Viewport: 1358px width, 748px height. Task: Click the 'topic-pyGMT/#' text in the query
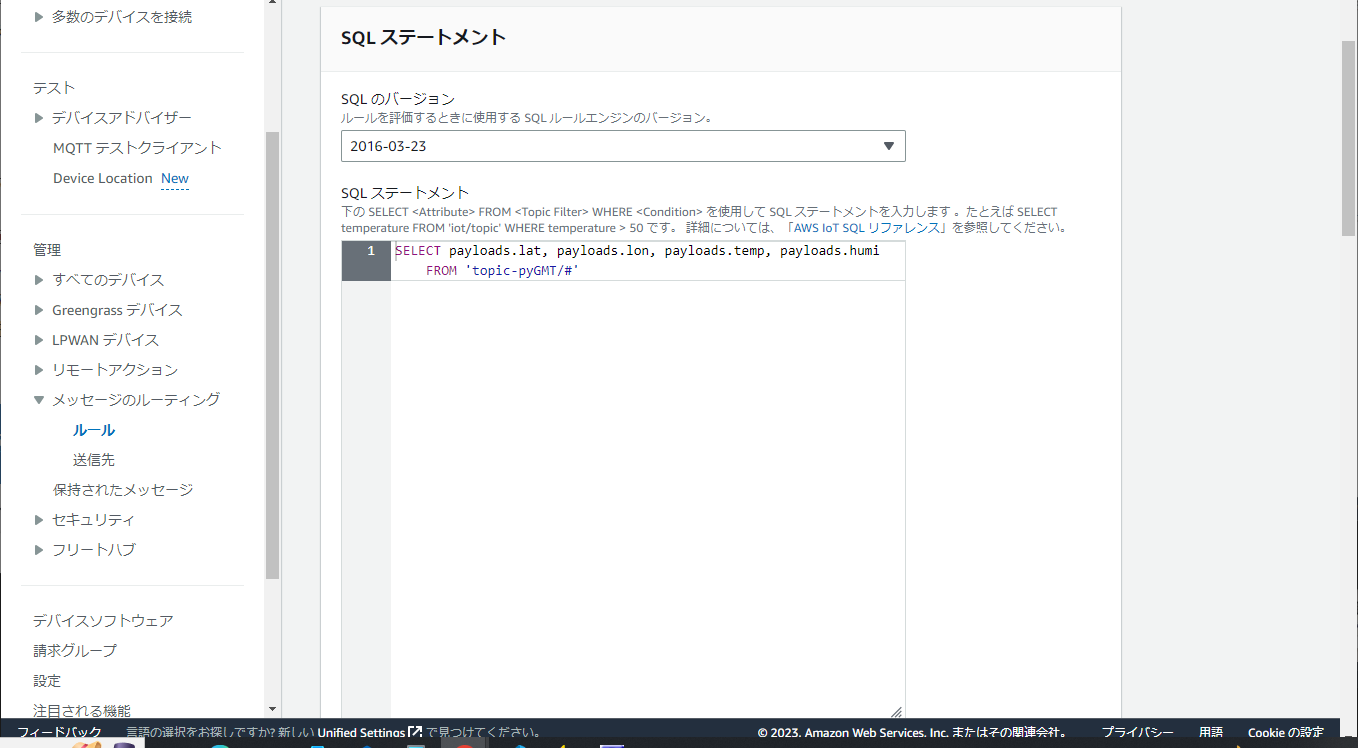(x=522, y=270)
